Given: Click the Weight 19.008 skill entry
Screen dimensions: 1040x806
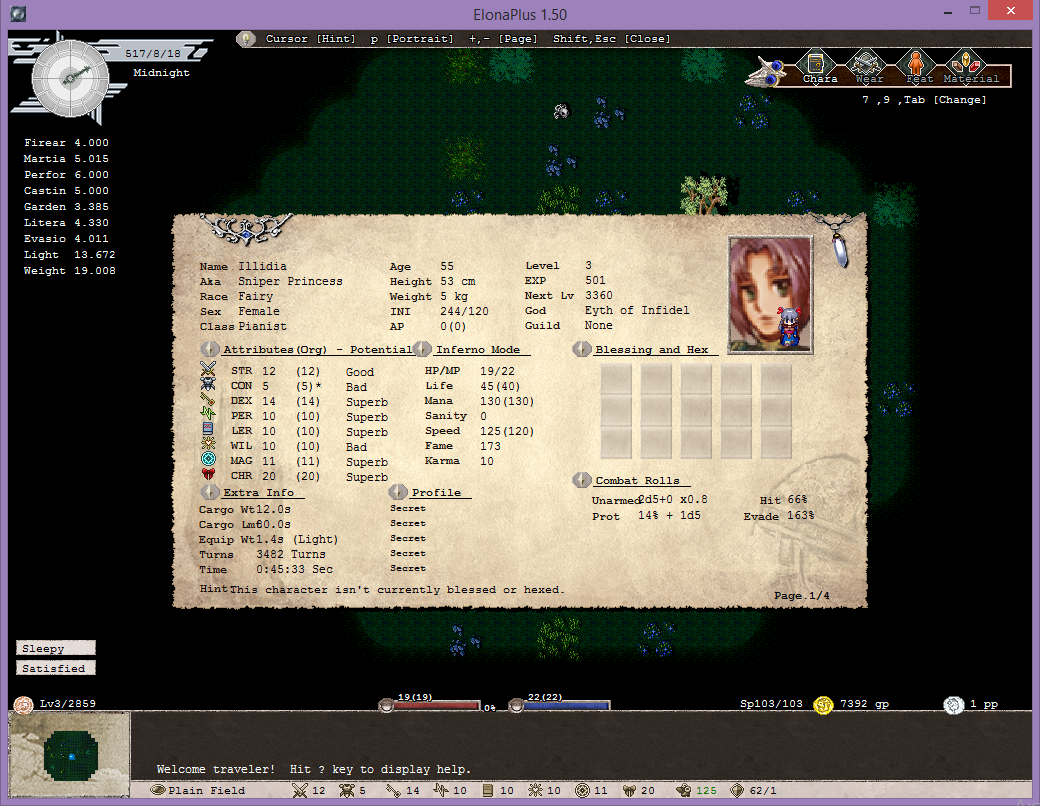Looking at the screenshot, I should (69, 271).
